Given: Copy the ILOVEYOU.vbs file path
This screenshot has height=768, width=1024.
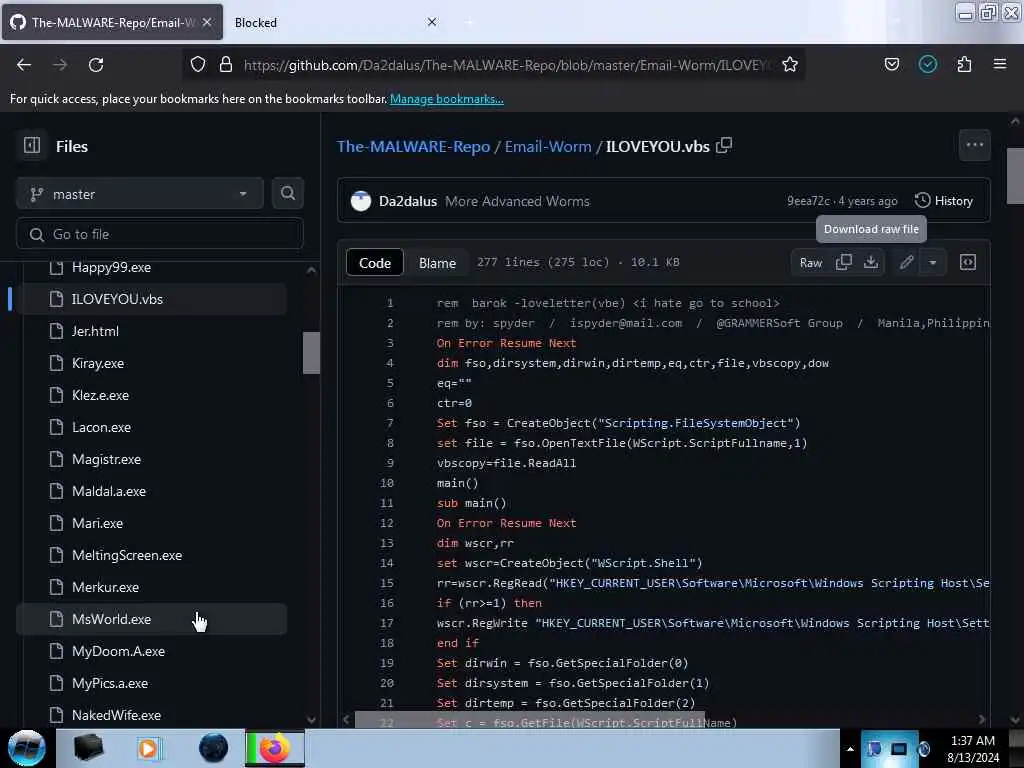Looking at the screenshot, I should point(724,145).
